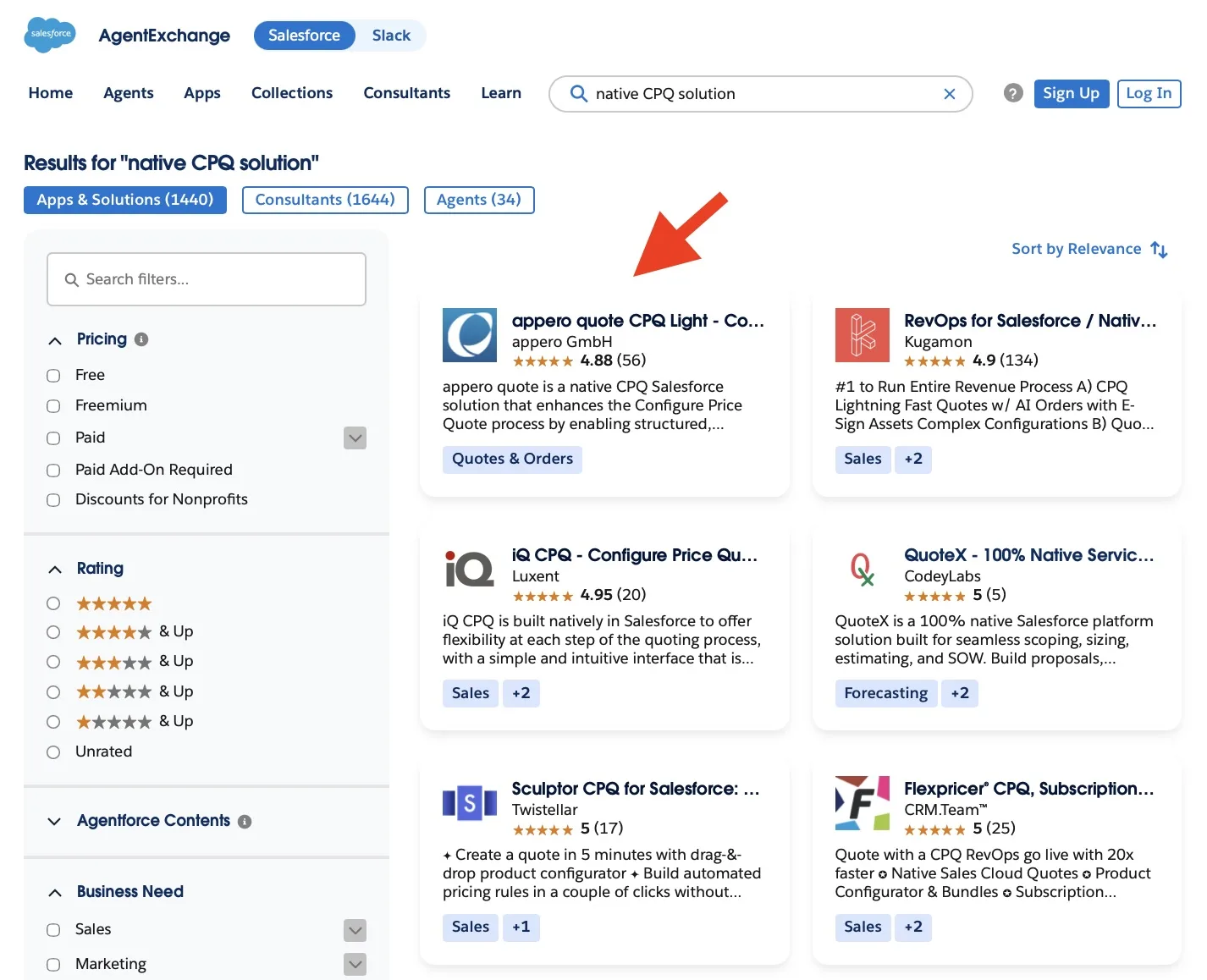Select Apps & Solutions (1440) tab
The width and height of the screenshot is (1207, 980).
click(125, 200)
